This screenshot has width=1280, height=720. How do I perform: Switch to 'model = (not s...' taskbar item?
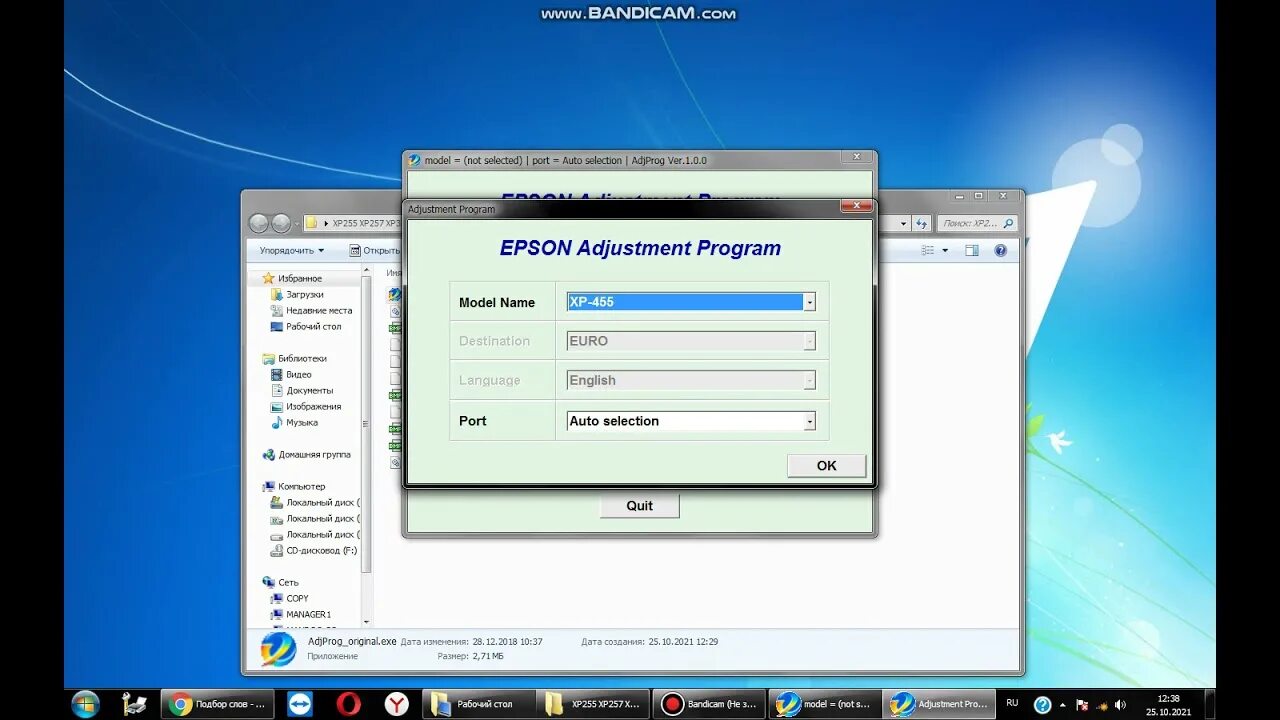(824, 704)
